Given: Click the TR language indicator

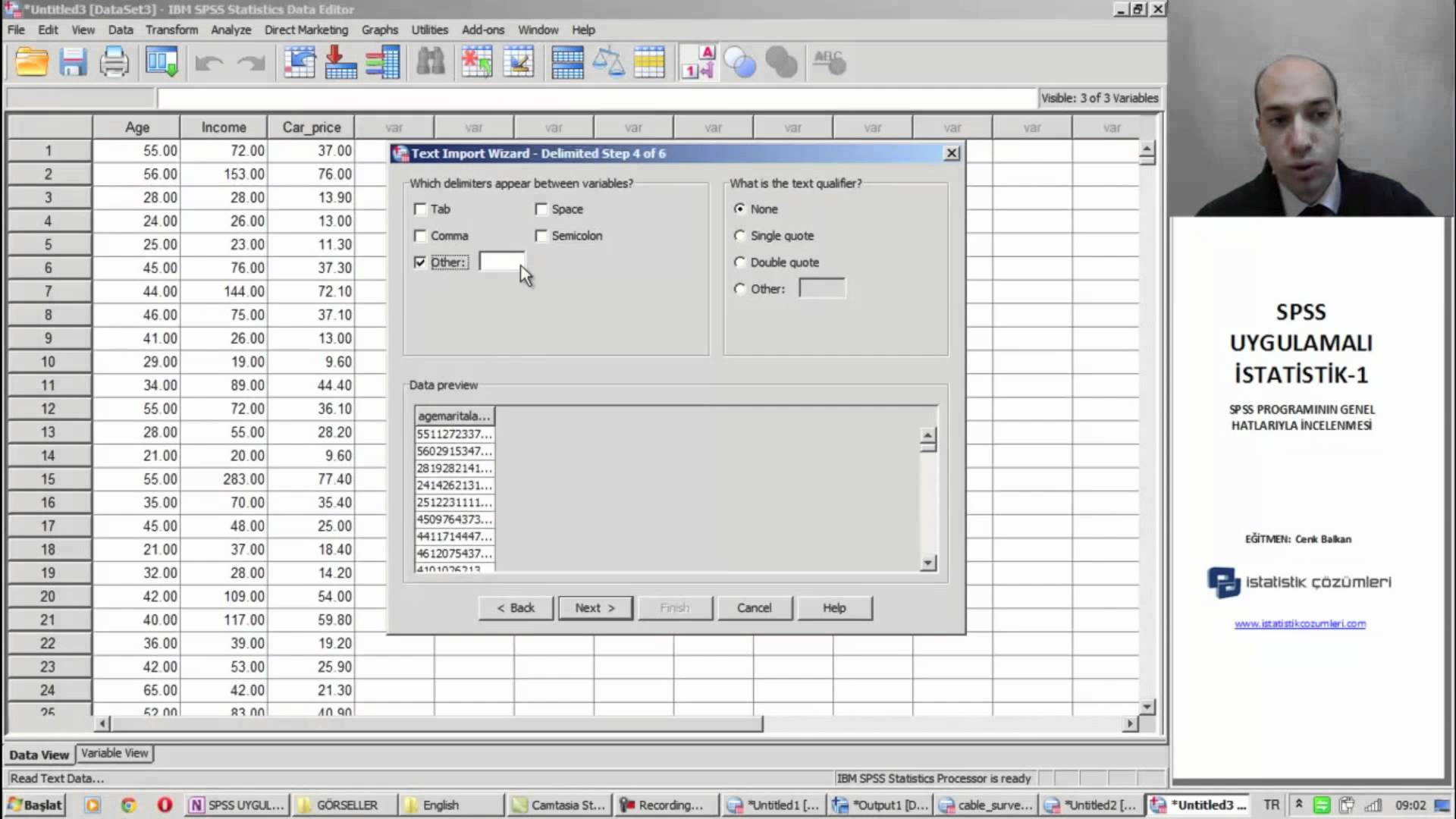Looking at the screenshot, I should coord(1272,805).
